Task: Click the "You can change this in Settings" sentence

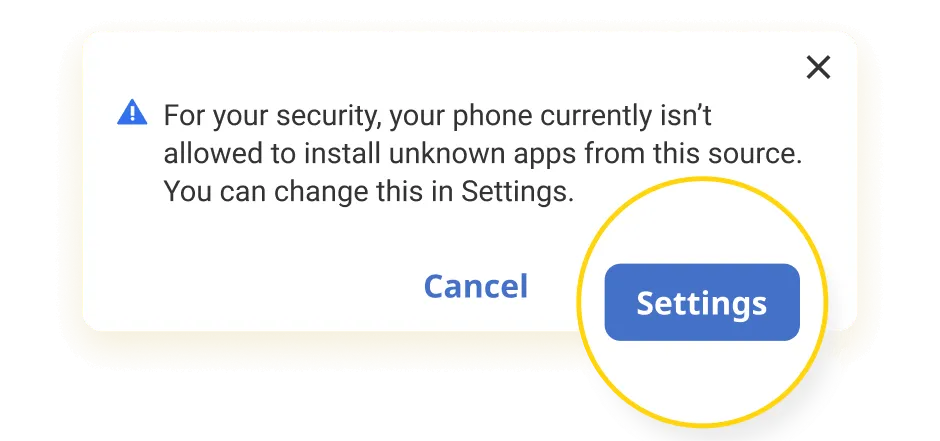Action: 369,192
